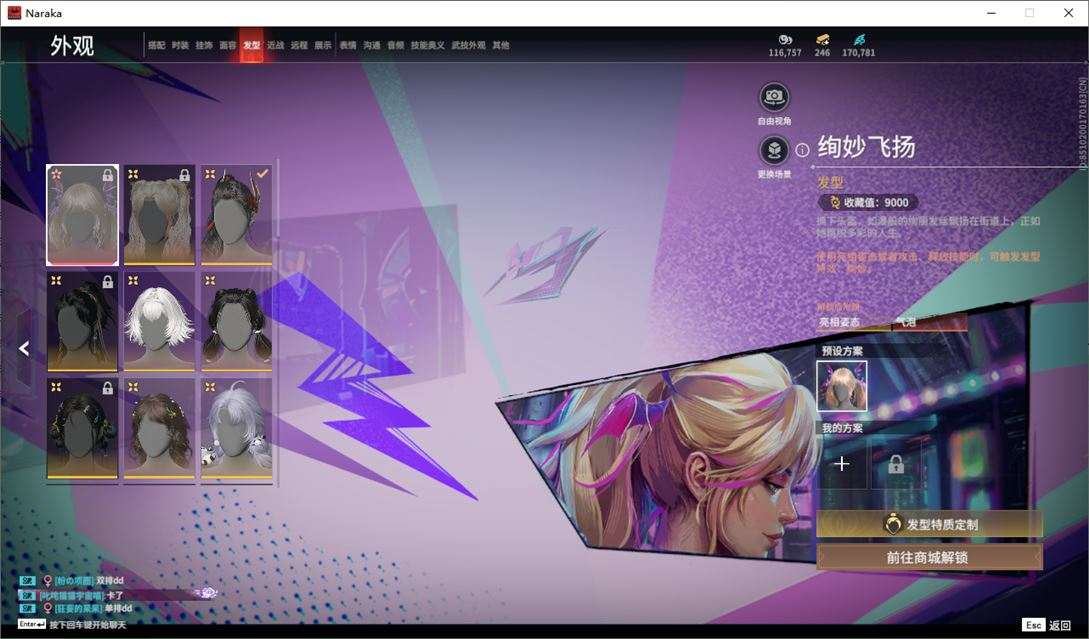Click the 绚妙飞扬 hairstyle title
The height and width of the screenshot is (639, 1089).
[866, 147]
